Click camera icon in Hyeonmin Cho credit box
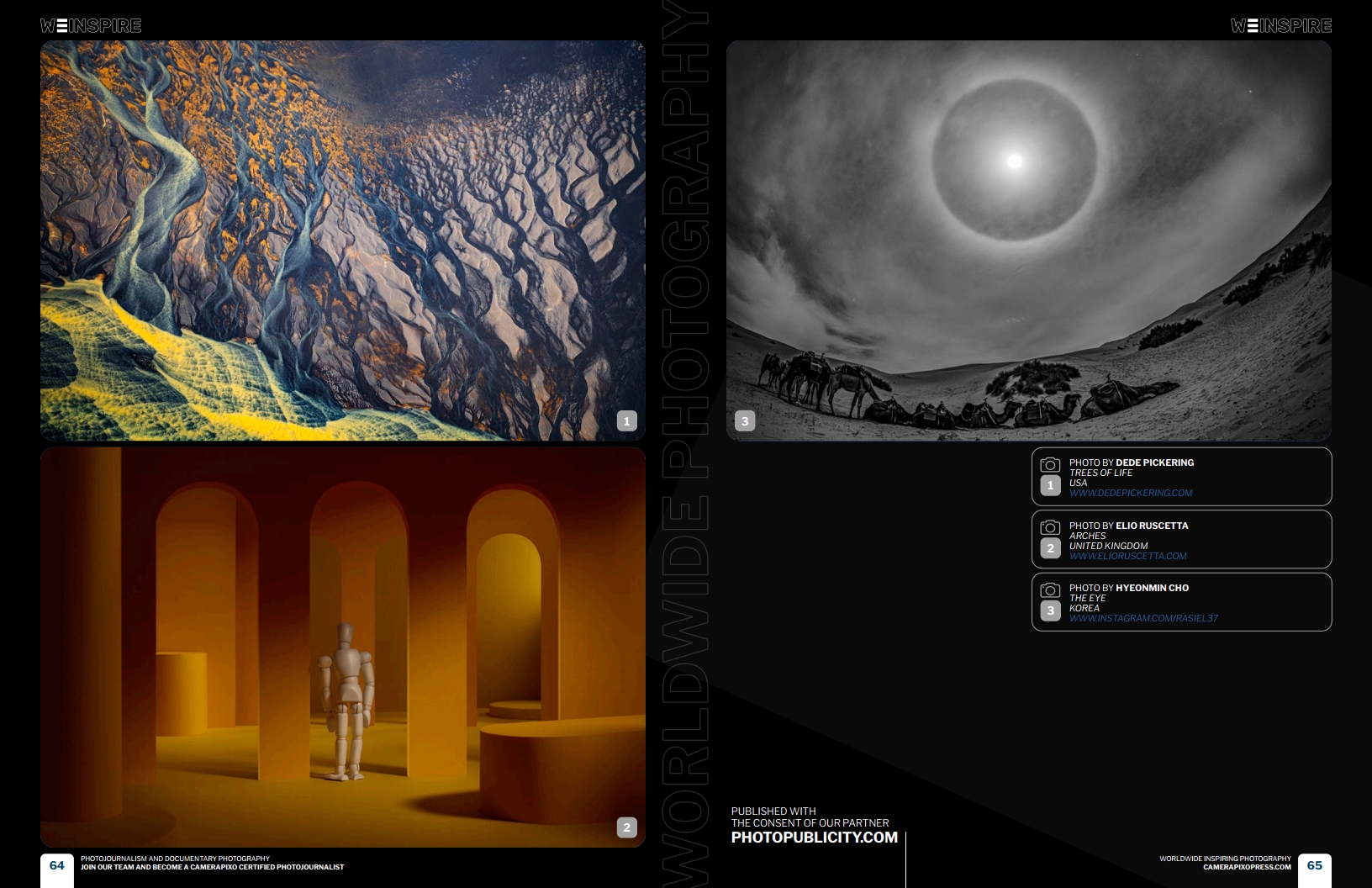 point(1050,589)
